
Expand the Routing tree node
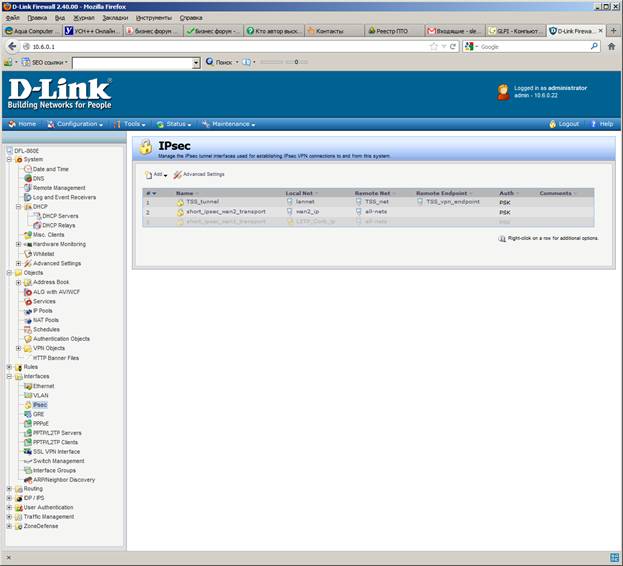[9, 489]
